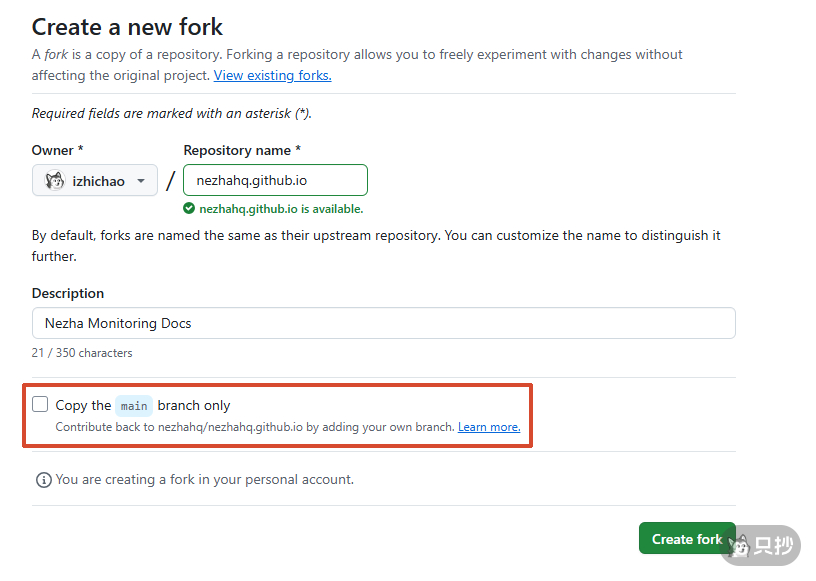Screen dimensions: 816x581
Task: Click the 'Create a new fork' heading
Action: pyautogui.click(x=127, y=27)
